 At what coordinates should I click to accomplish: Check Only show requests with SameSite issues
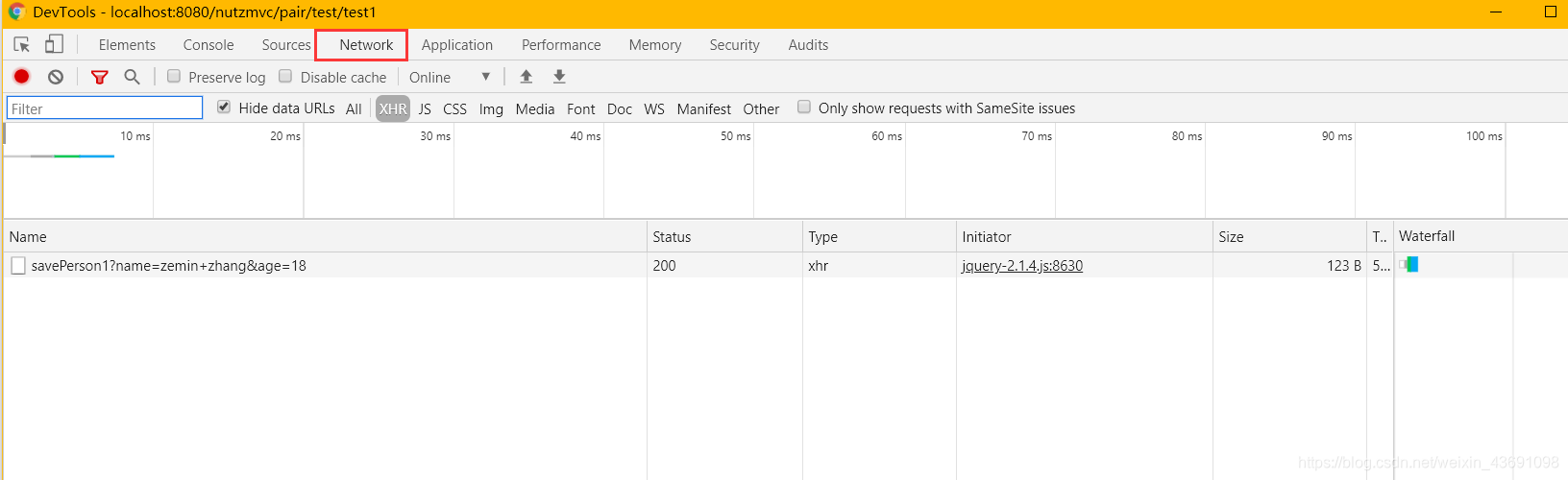point(804,107)
